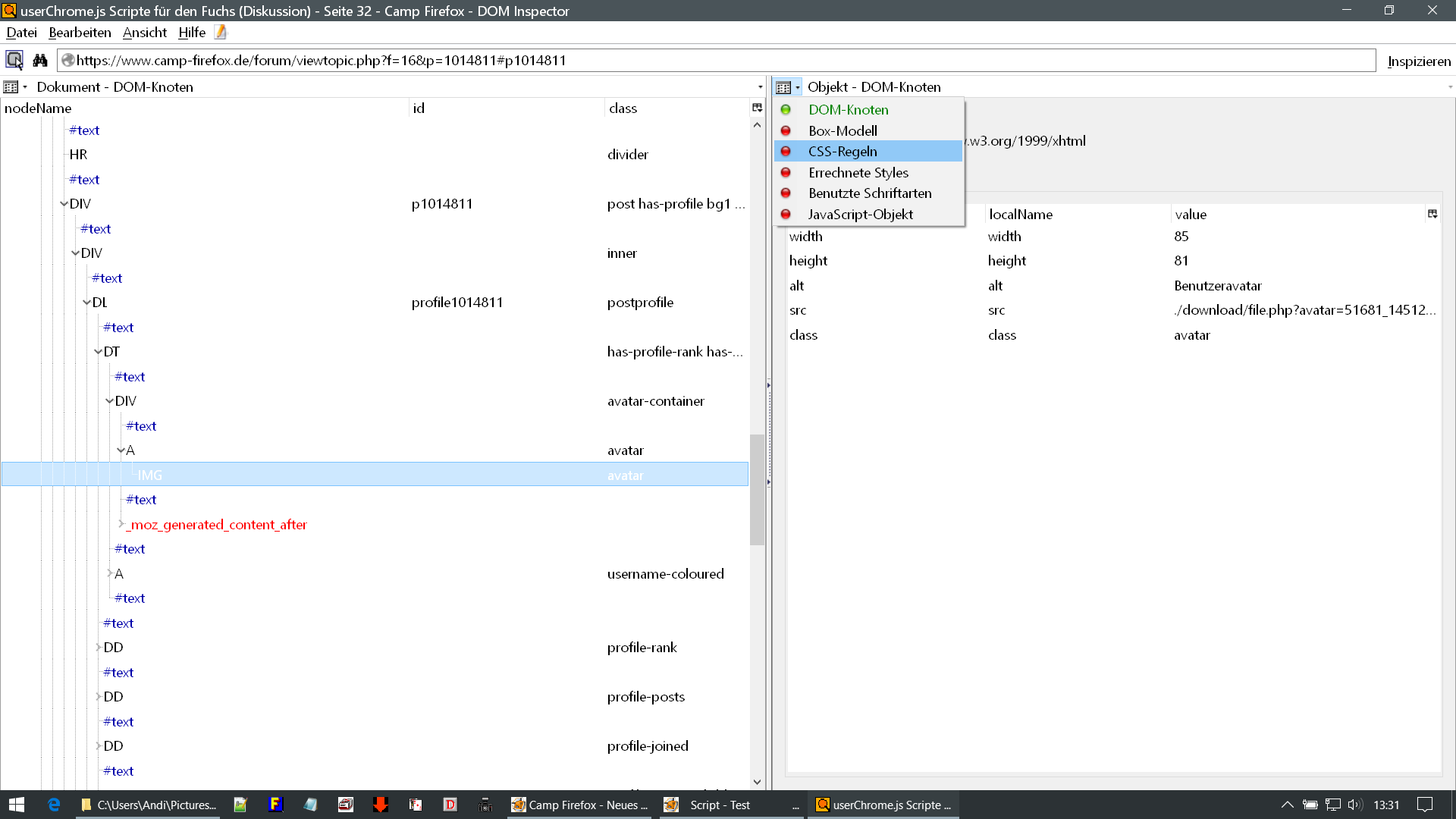Open the Ansicht menu
This screenshot has height=819, width=1456.
(x=144, y=33)
